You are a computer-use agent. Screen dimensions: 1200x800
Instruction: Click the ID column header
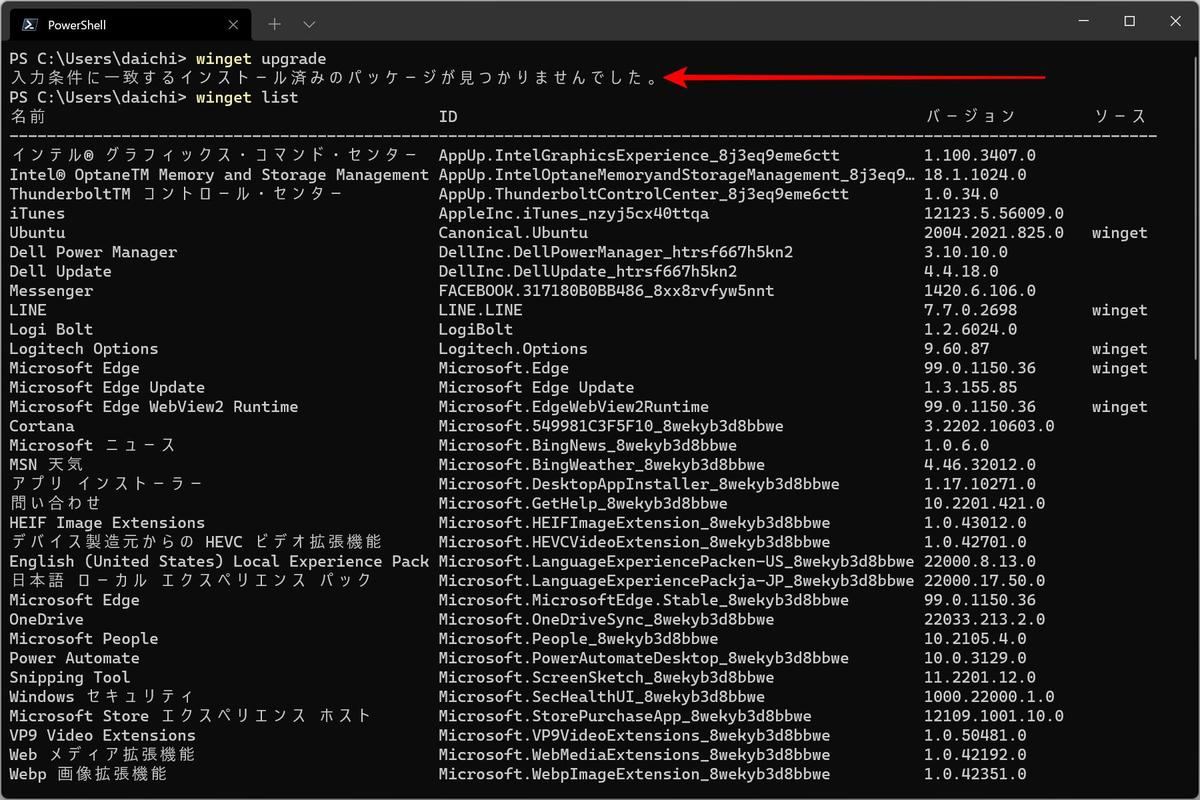(x=448, y=117)
